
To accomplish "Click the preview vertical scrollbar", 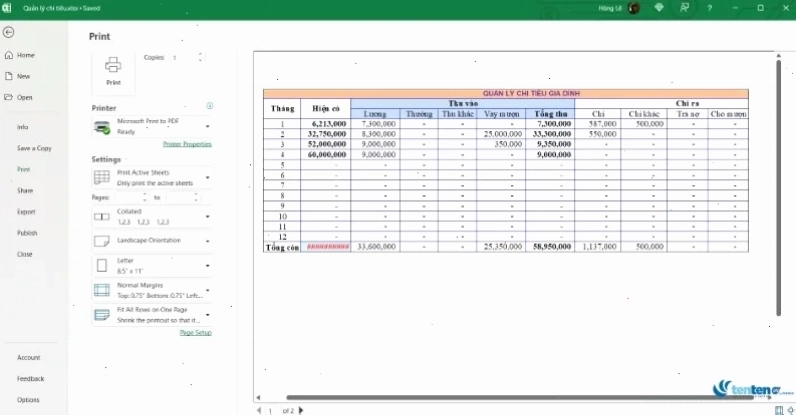I will coord(778,188).
